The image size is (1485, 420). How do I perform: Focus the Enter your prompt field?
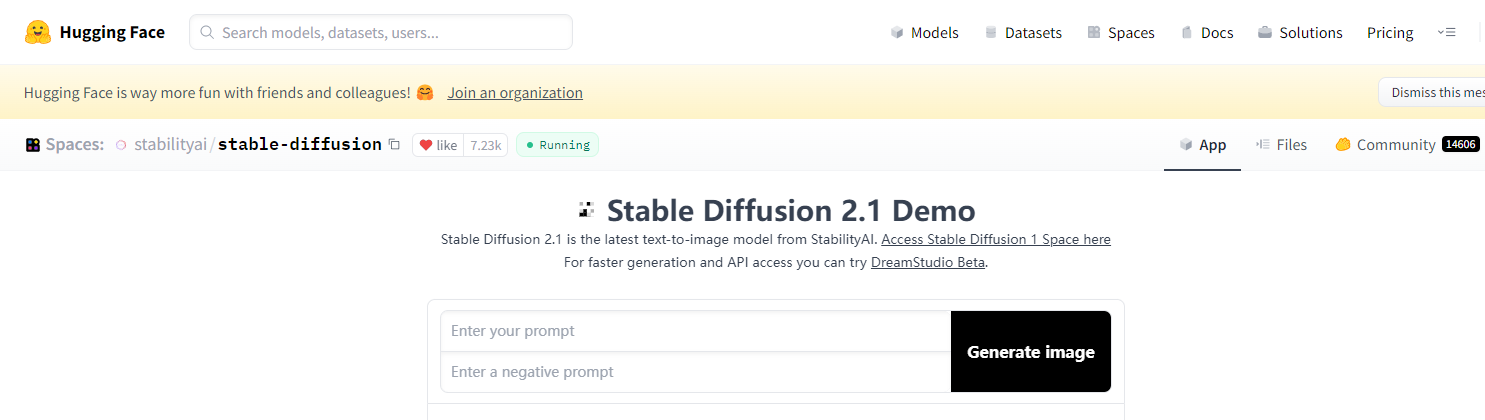point(696,331)
